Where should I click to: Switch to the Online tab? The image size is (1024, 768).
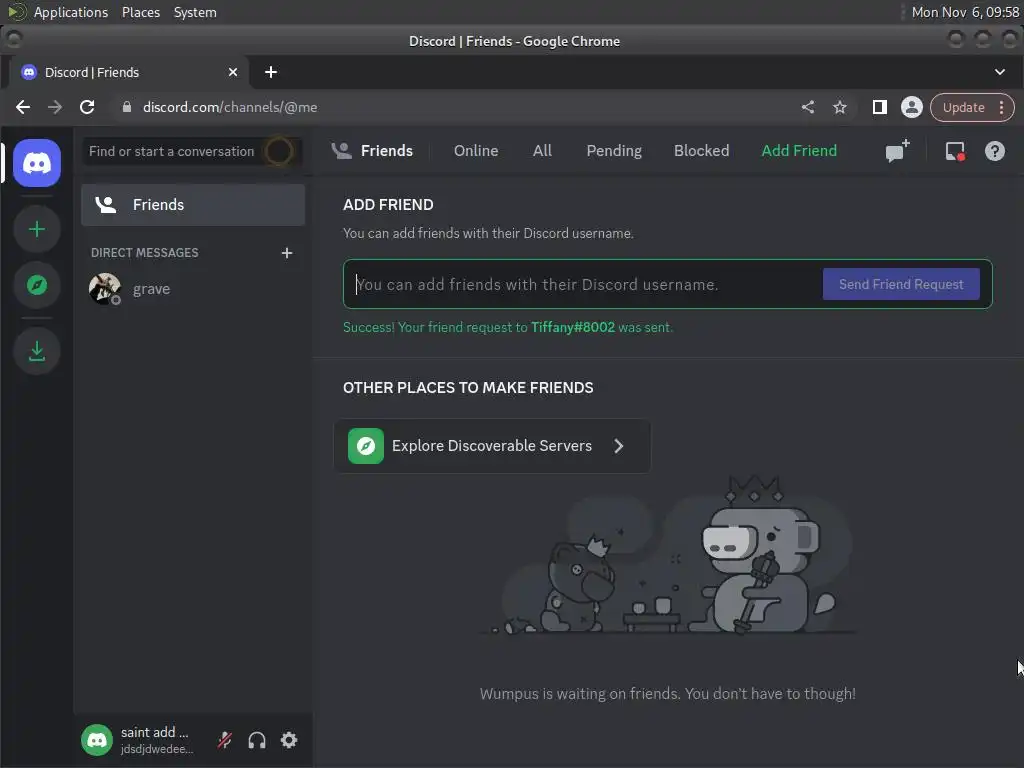coord(476,151)
